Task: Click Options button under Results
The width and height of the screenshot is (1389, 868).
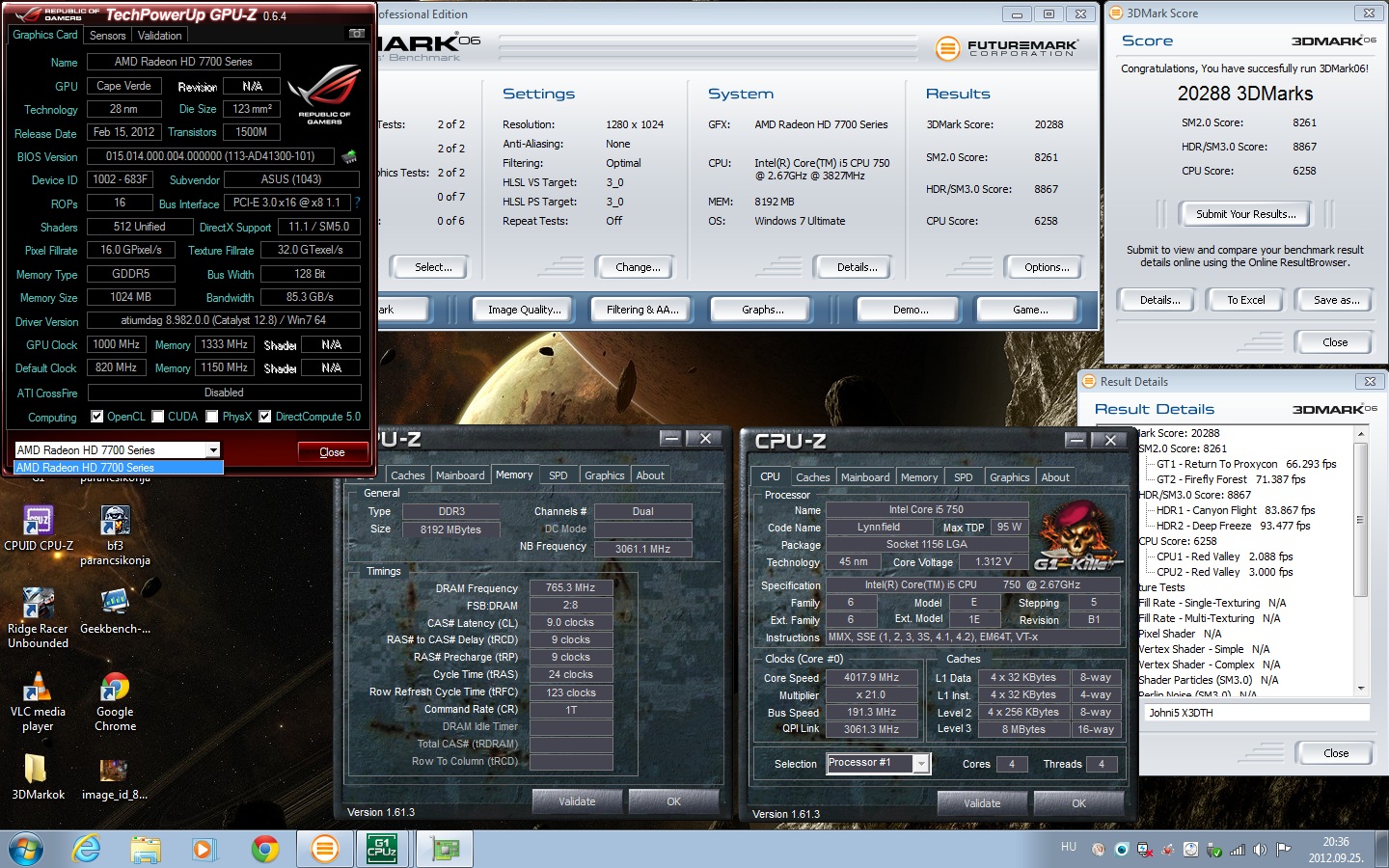Action: [1046, 267]
